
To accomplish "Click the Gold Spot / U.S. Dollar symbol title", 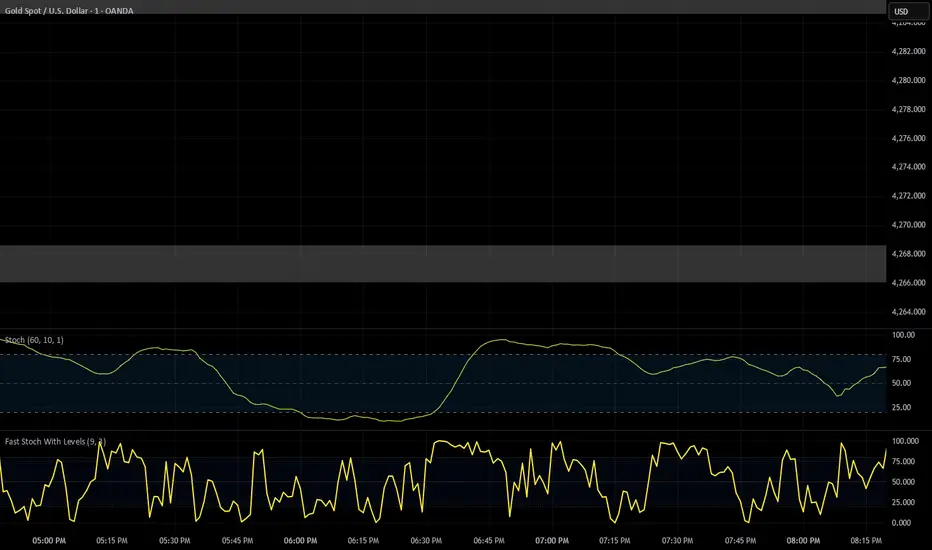I will pos(70,11).
